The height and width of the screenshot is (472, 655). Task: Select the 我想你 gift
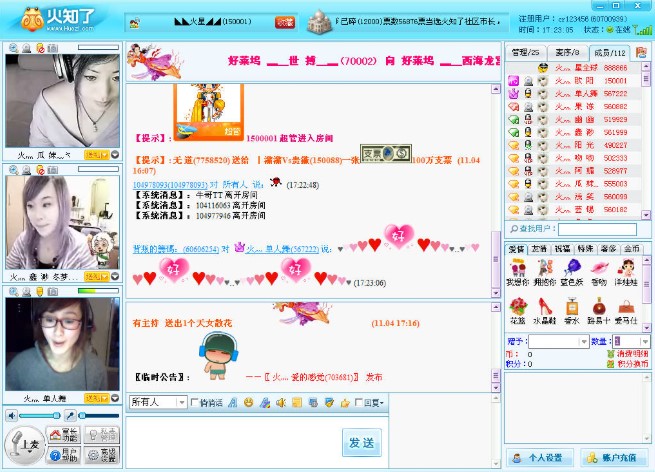518,272
